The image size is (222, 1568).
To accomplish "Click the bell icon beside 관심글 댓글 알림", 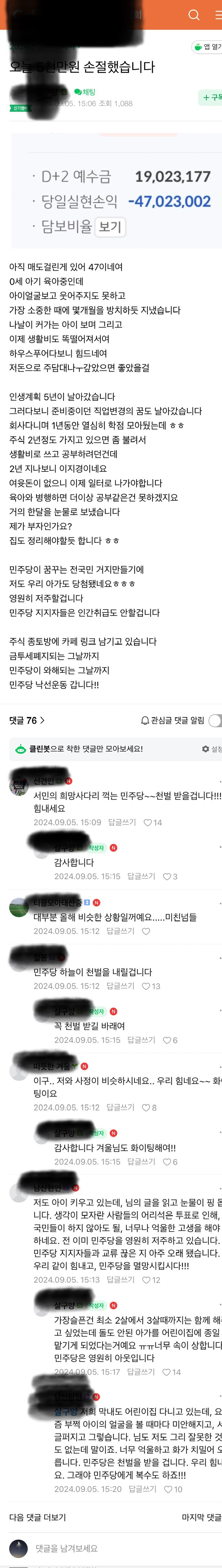I will pos(145,721).
